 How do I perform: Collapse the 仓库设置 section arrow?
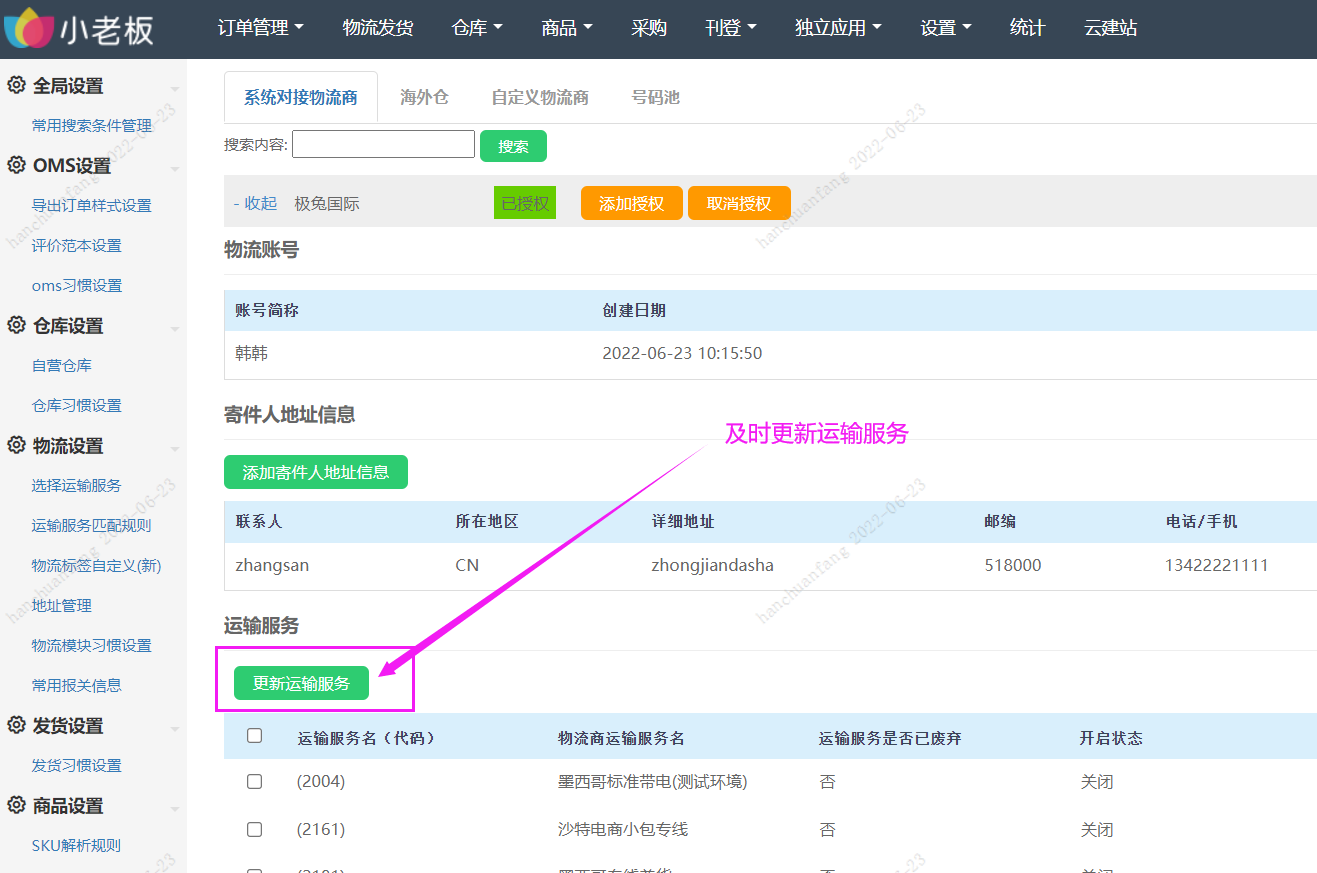coord(175,329)
